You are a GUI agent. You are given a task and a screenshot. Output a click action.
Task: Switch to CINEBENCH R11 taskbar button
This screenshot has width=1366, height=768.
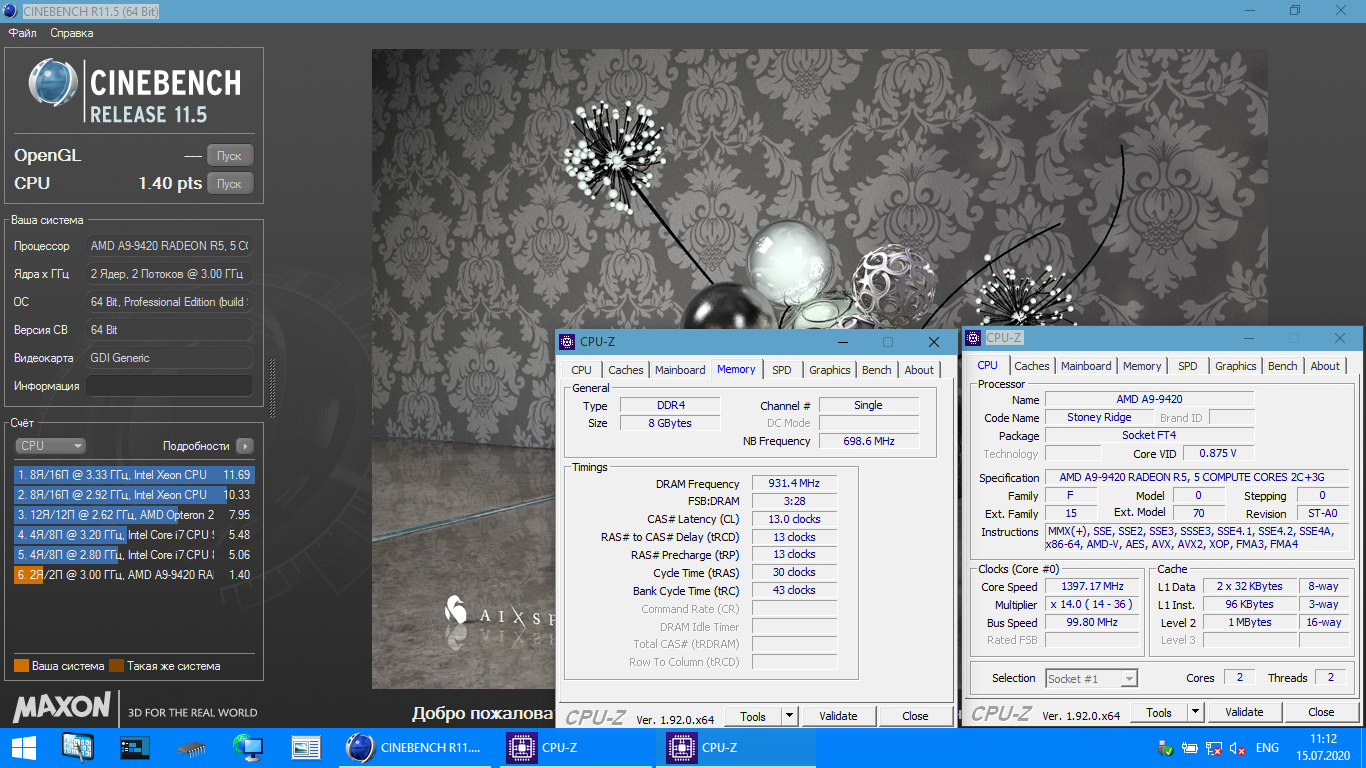[x=415, y=747]
